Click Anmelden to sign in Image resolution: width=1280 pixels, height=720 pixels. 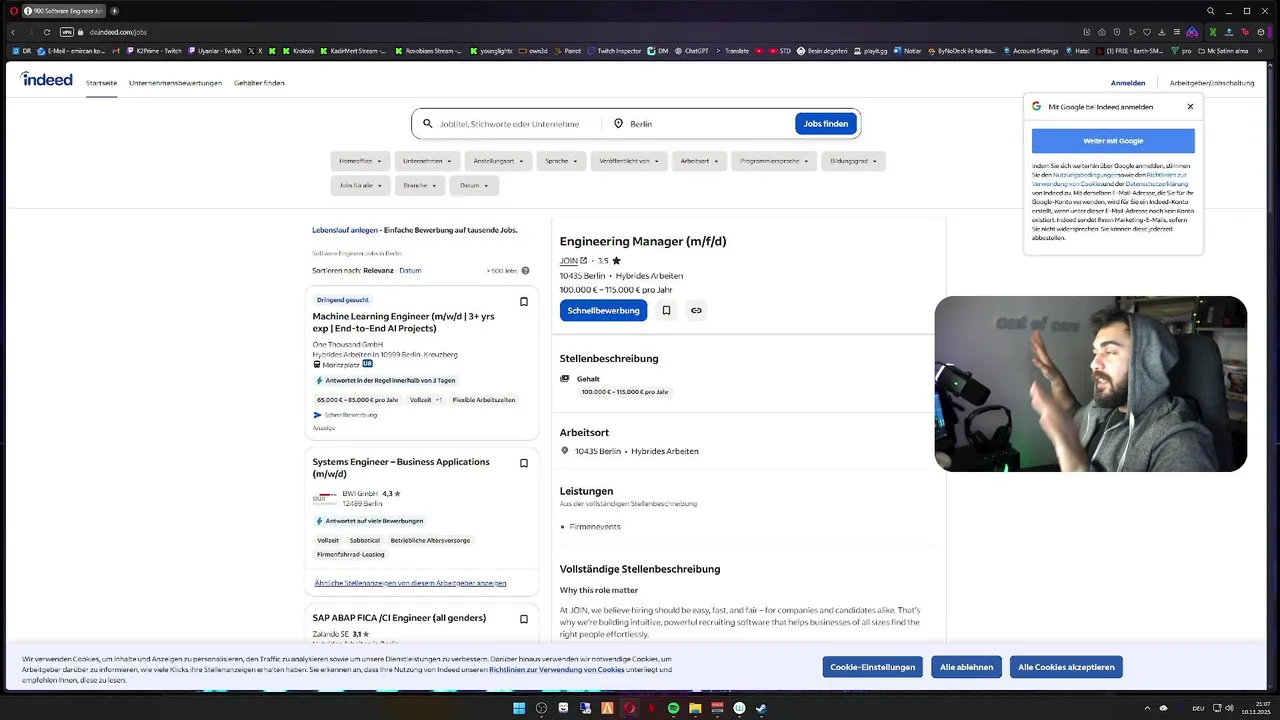pyautogui.click(x=1128, y=83)
